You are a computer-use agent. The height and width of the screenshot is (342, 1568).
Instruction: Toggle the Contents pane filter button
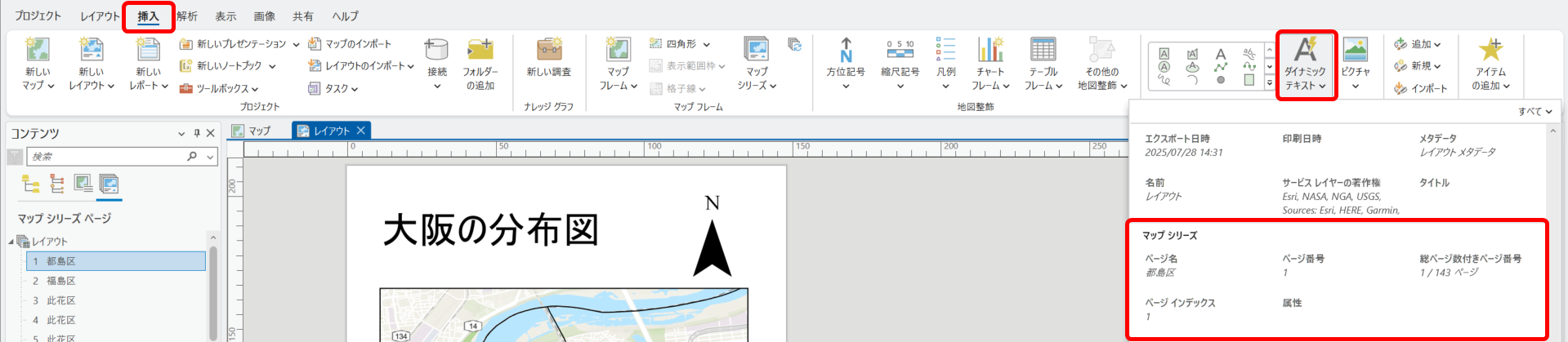click(15, 157)
